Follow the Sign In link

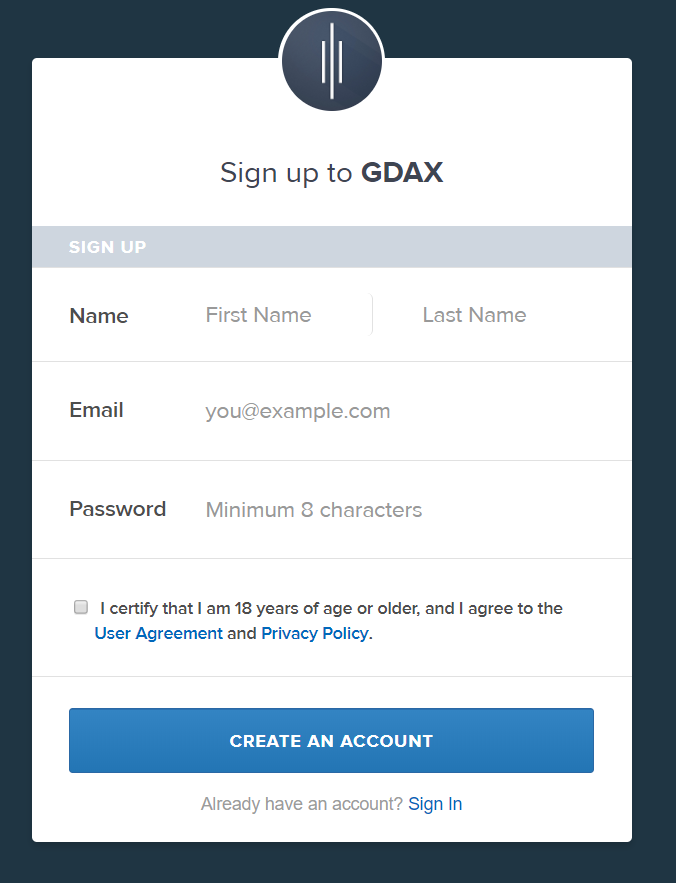[435, 804]
